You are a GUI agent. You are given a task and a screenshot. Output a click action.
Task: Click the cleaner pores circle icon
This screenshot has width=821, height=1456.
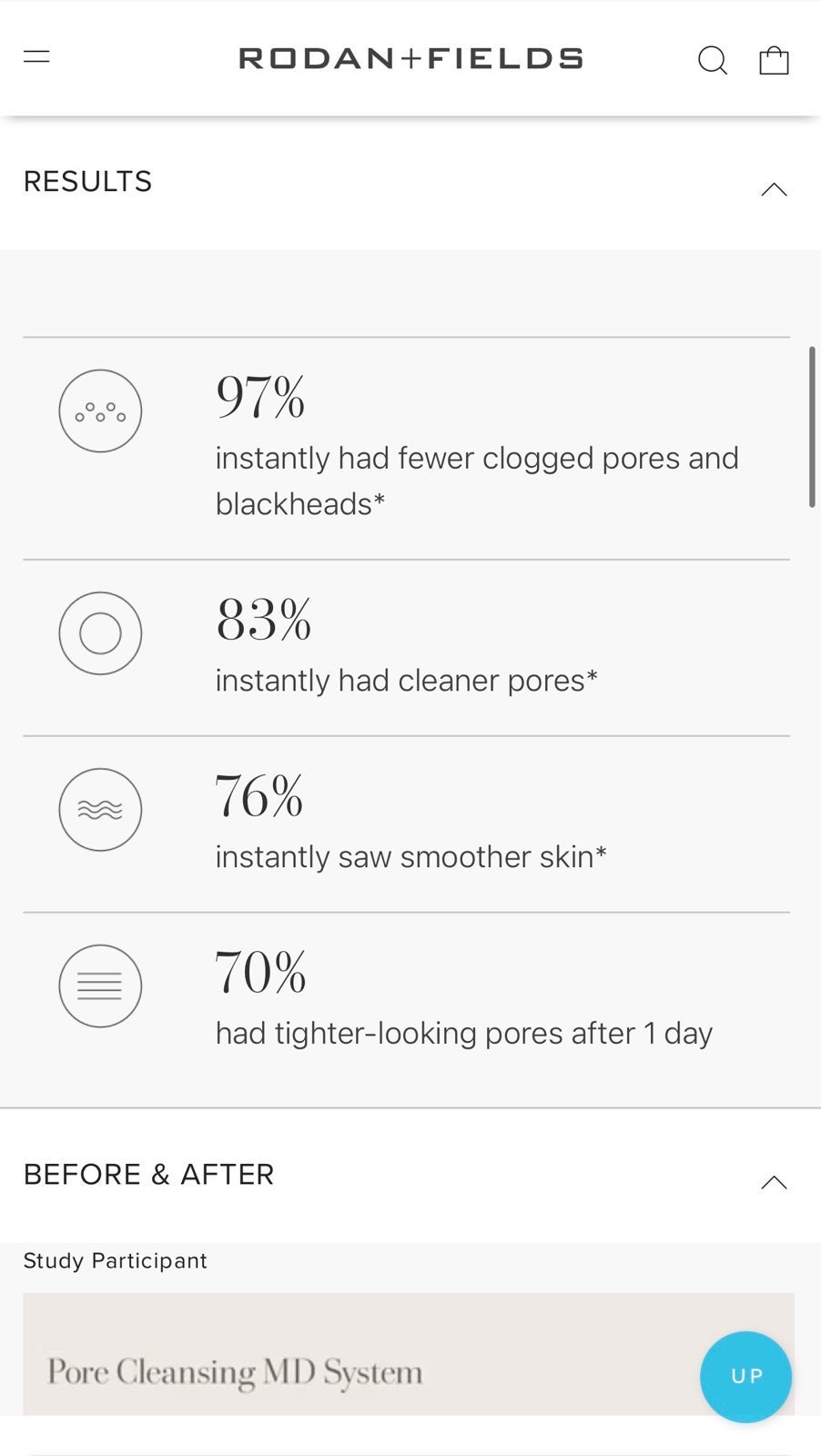tap(100, 633)
